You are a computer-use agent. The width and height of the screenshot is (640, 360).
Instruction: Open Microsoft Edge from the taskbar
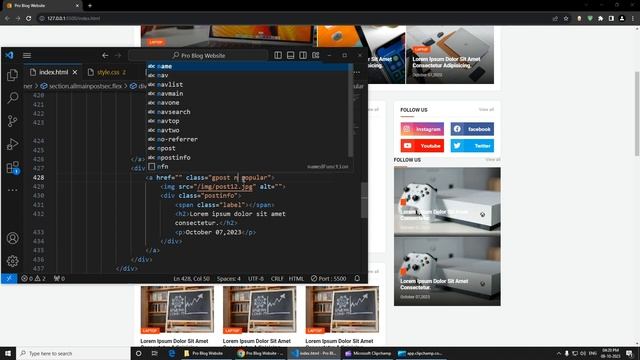(x=172, y=353)
